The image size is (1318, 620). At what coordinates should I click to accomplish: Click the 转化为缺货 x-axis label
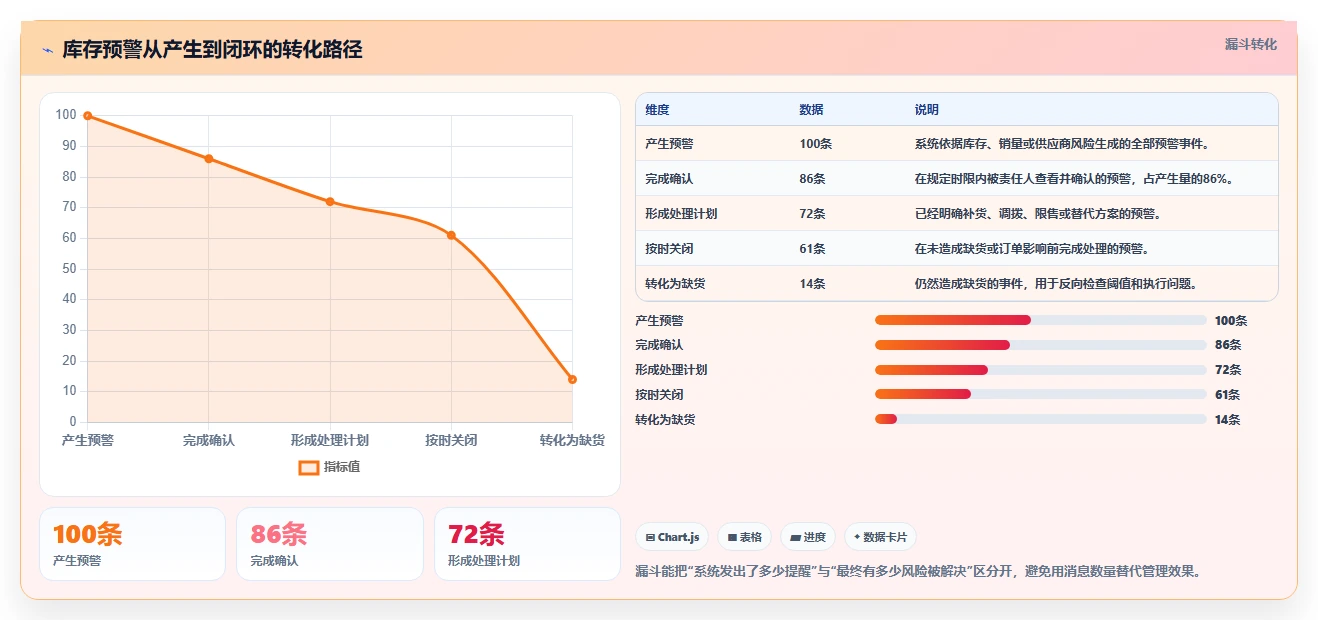point(572,440)
